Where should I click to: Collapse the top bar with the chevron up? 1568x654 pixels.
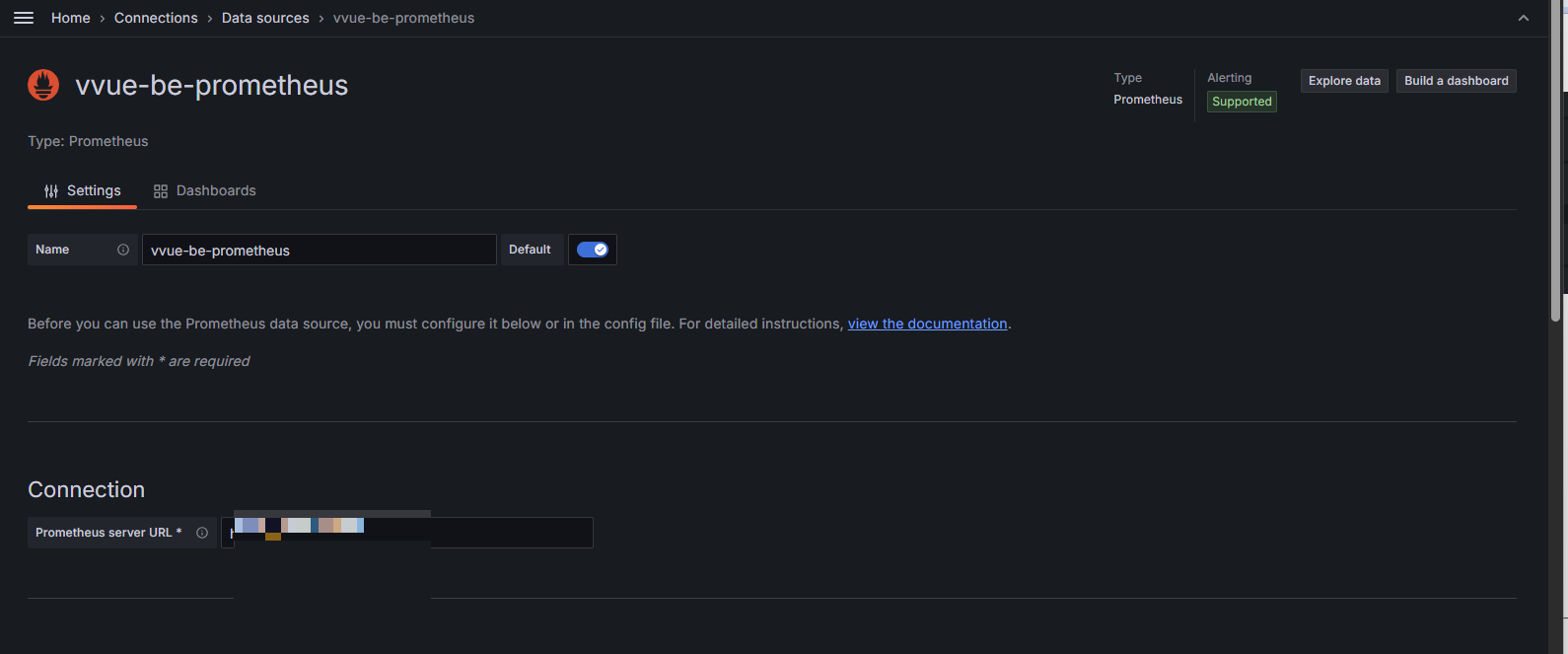(1524, 18)
